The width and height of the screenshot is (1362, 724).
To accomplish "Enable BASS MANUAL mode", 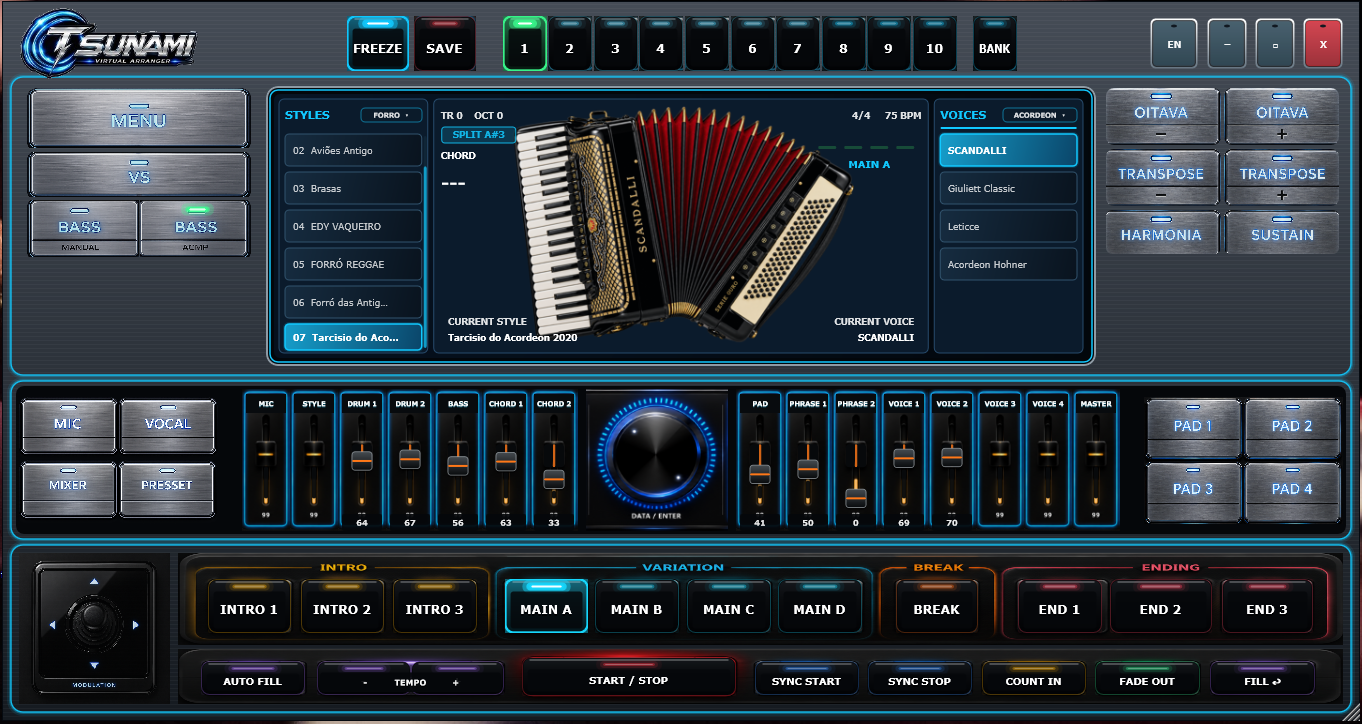I will click(83, 228).
